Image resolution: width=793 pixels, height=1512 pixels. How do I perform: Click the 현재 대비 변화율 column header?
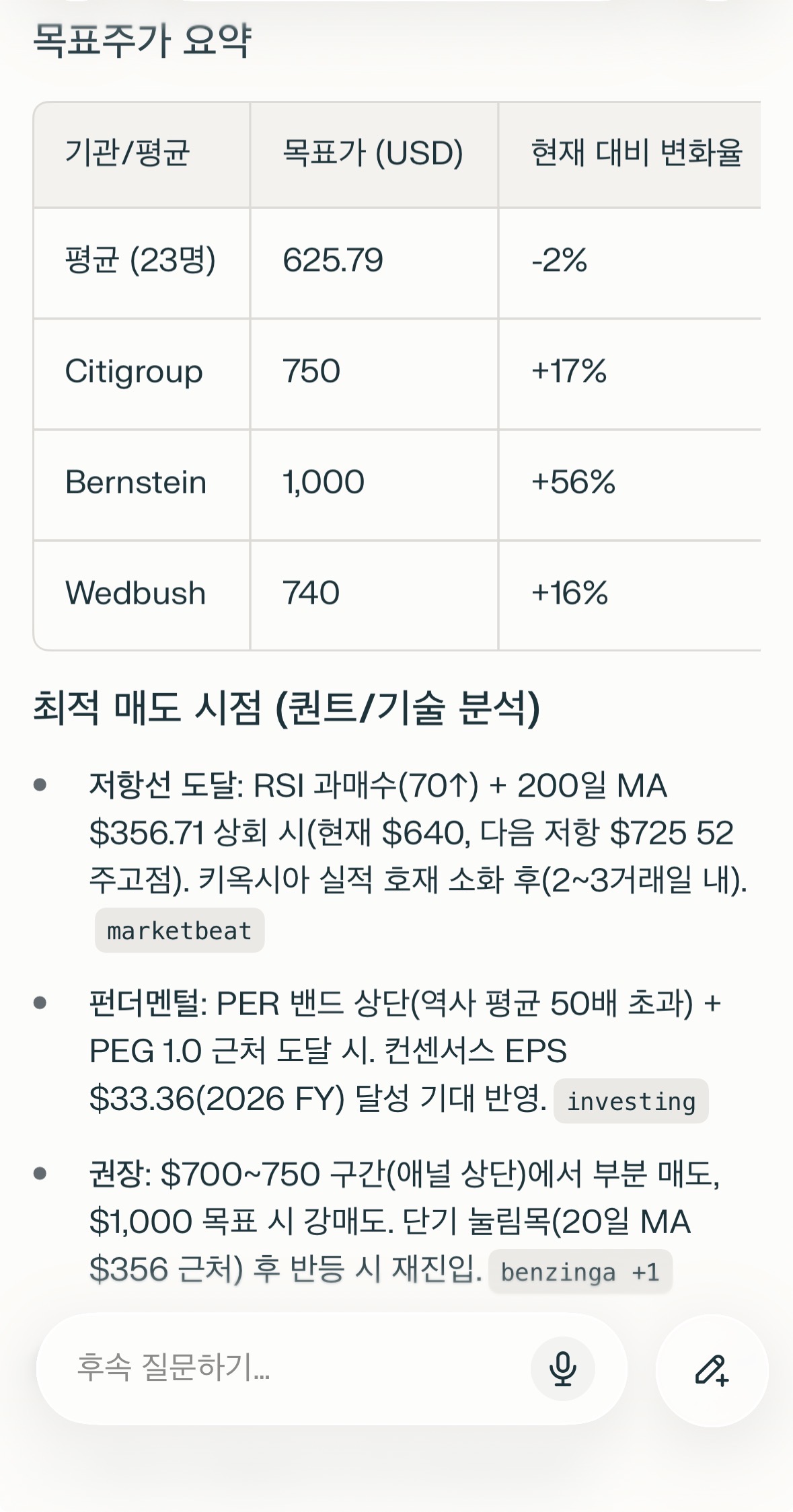pos(636,153)
